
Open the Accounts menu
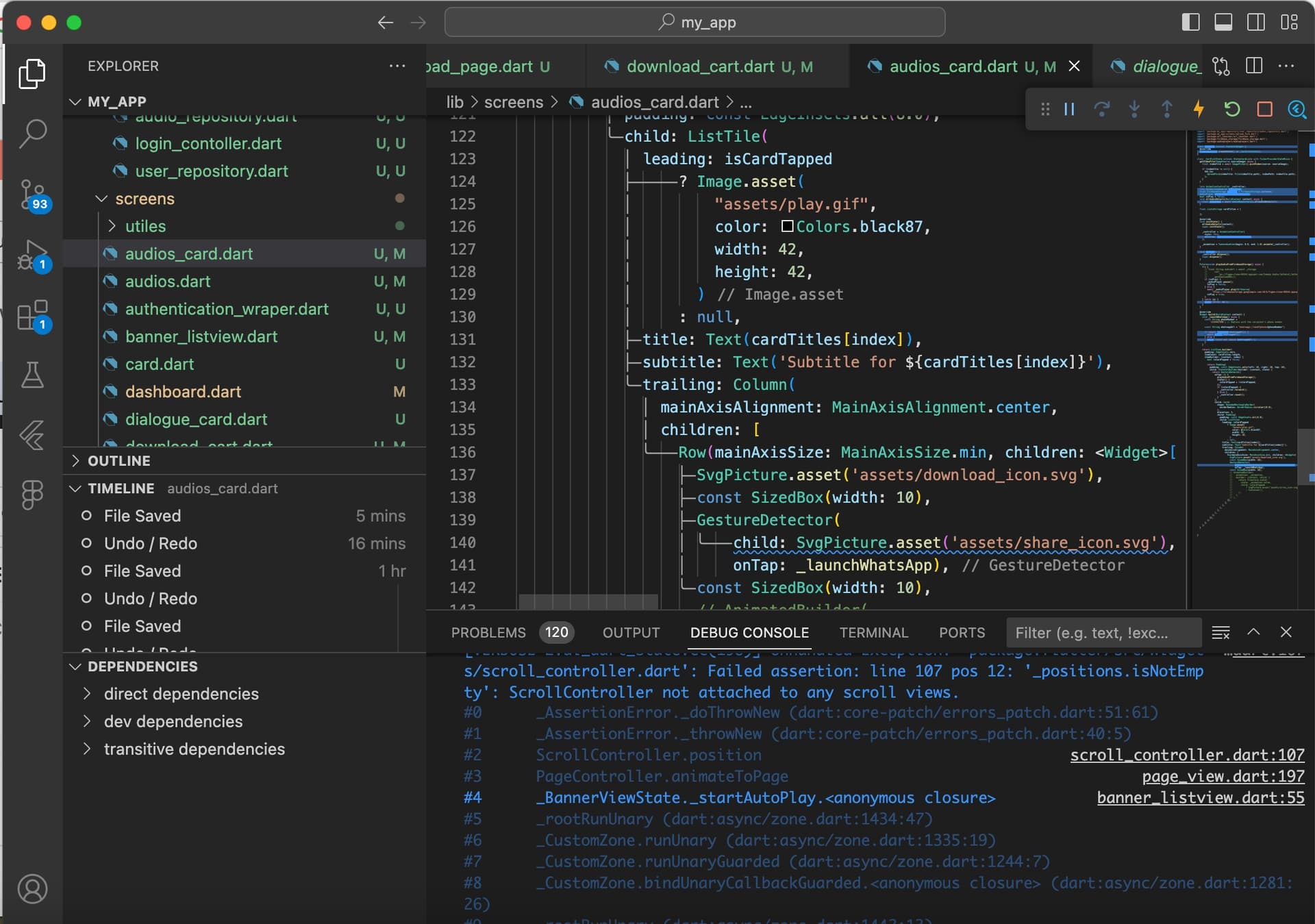tap(32, 889)
